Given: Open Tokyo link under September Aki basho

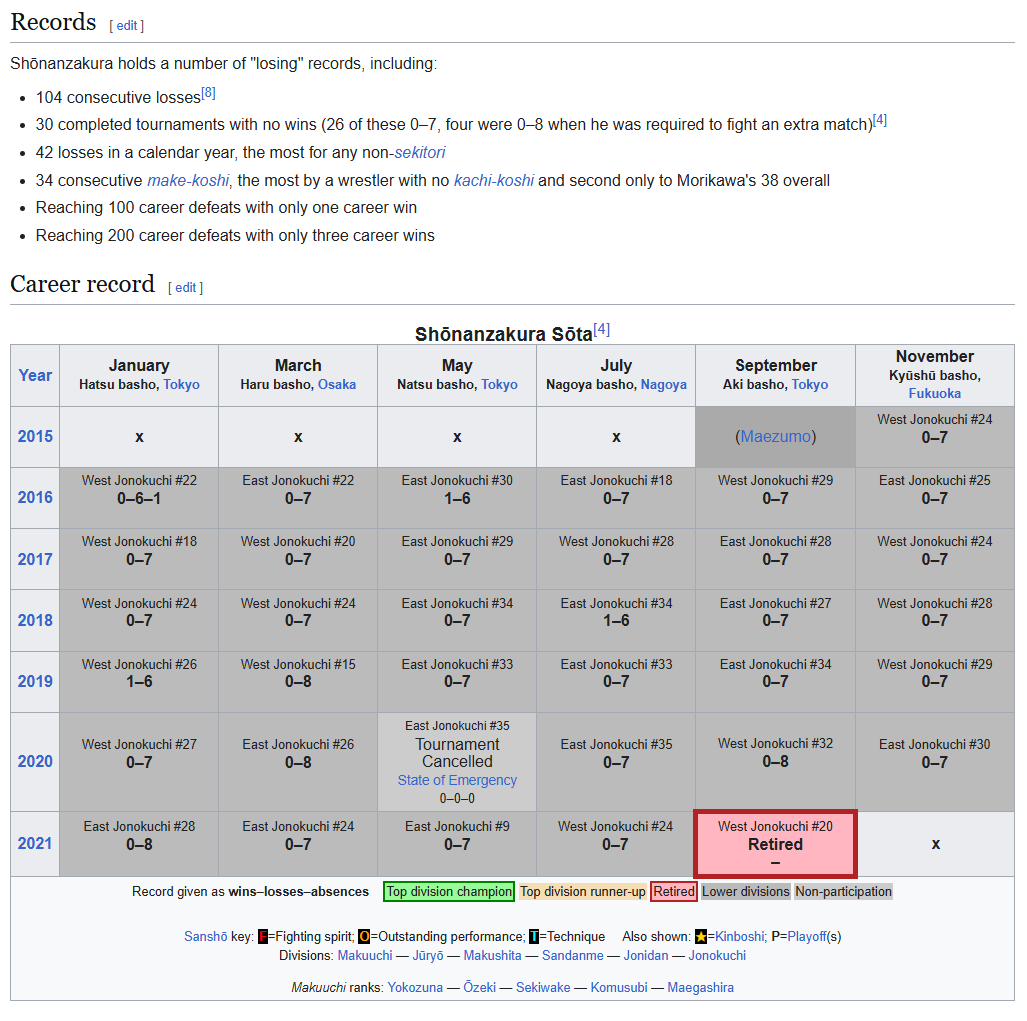Looking at the screenshot, I should (x=810, y=384).
